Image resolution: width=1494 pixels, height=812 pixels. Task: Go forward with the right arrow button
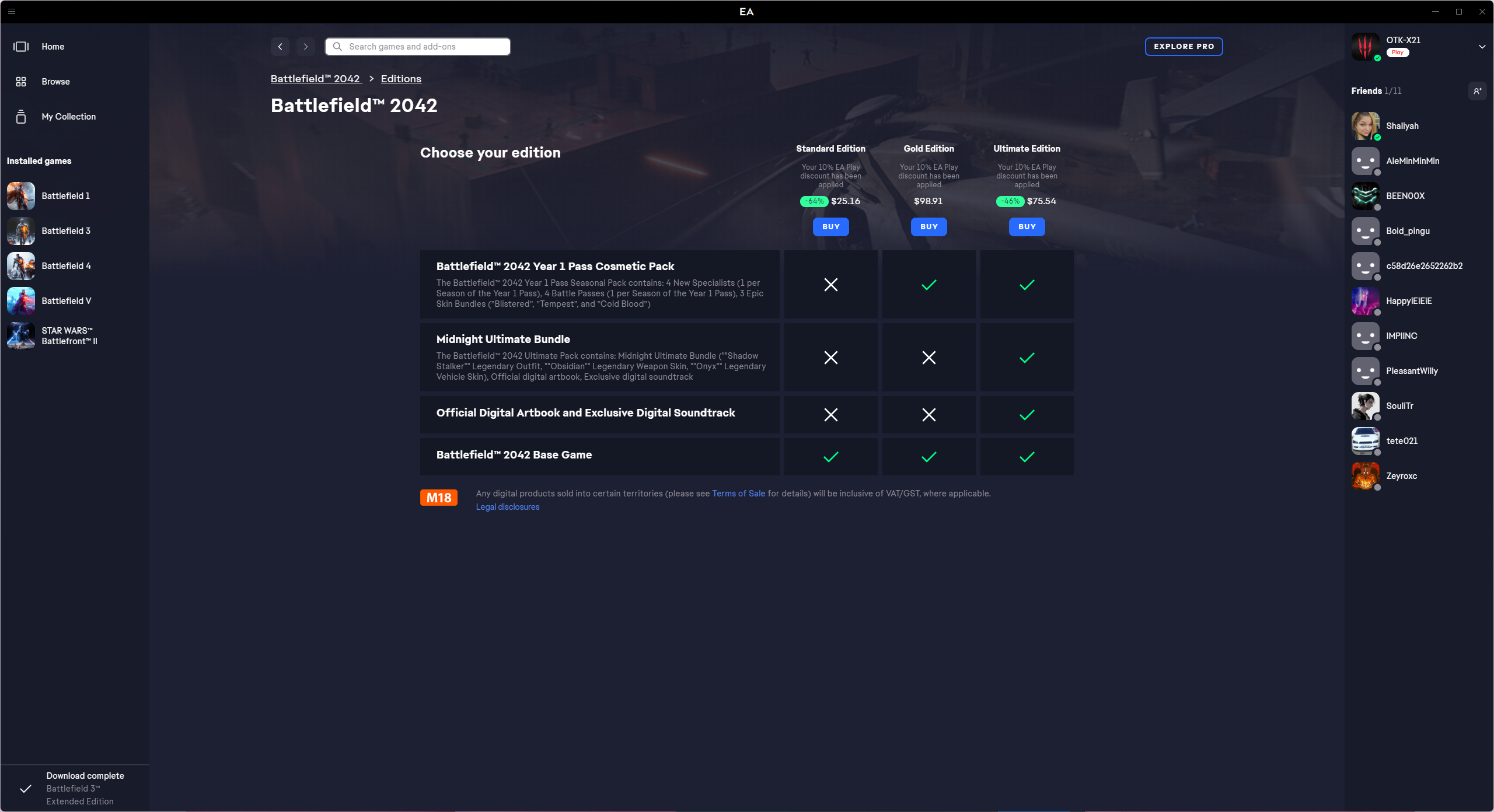coord(306,47)
